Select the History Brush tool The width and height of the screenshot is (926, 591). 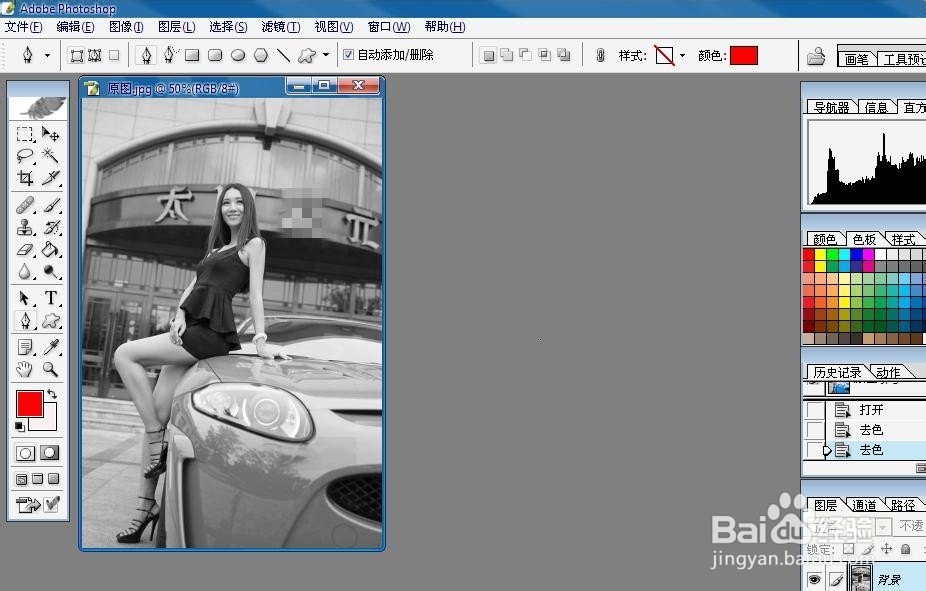(51, 227)
